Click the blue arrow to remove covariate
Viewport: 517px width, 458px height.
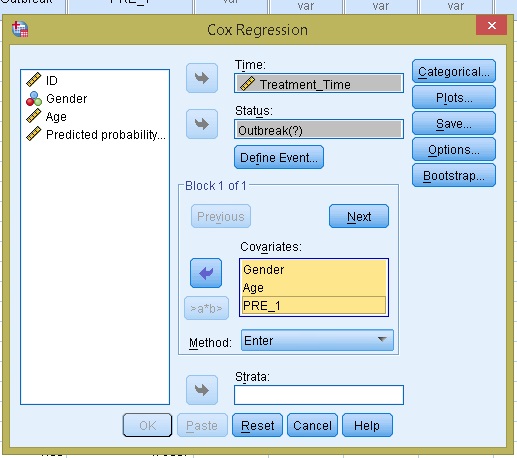click(206, 273)
